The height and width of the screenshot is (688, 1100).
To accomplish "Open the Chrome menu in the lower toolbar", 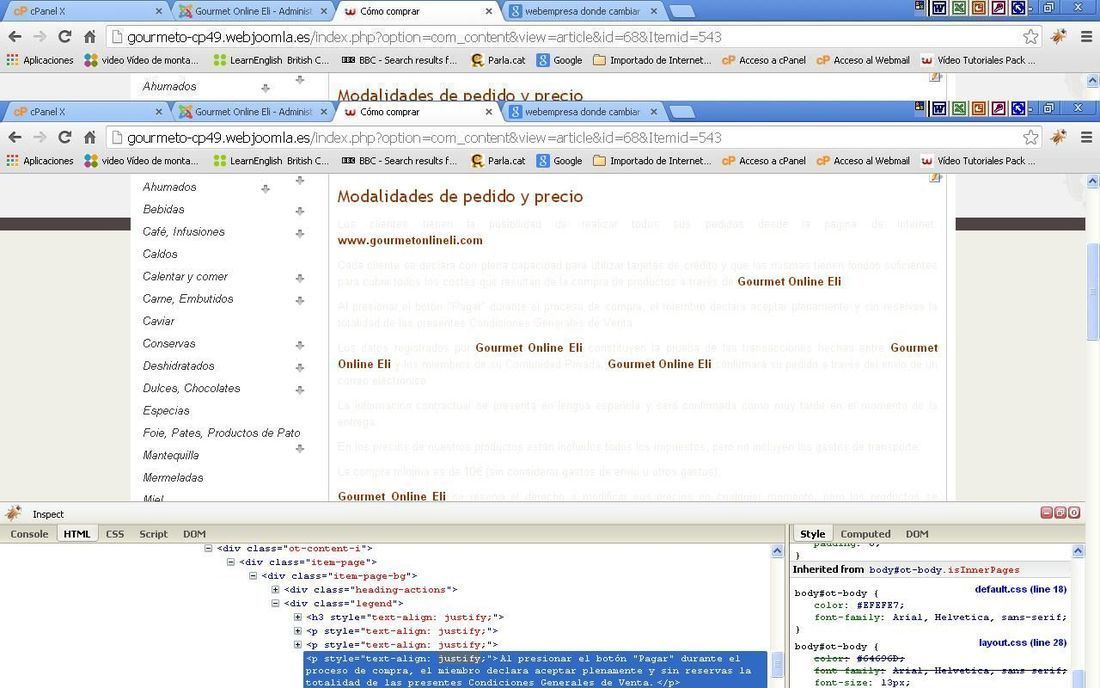I will coord(1086,137).
